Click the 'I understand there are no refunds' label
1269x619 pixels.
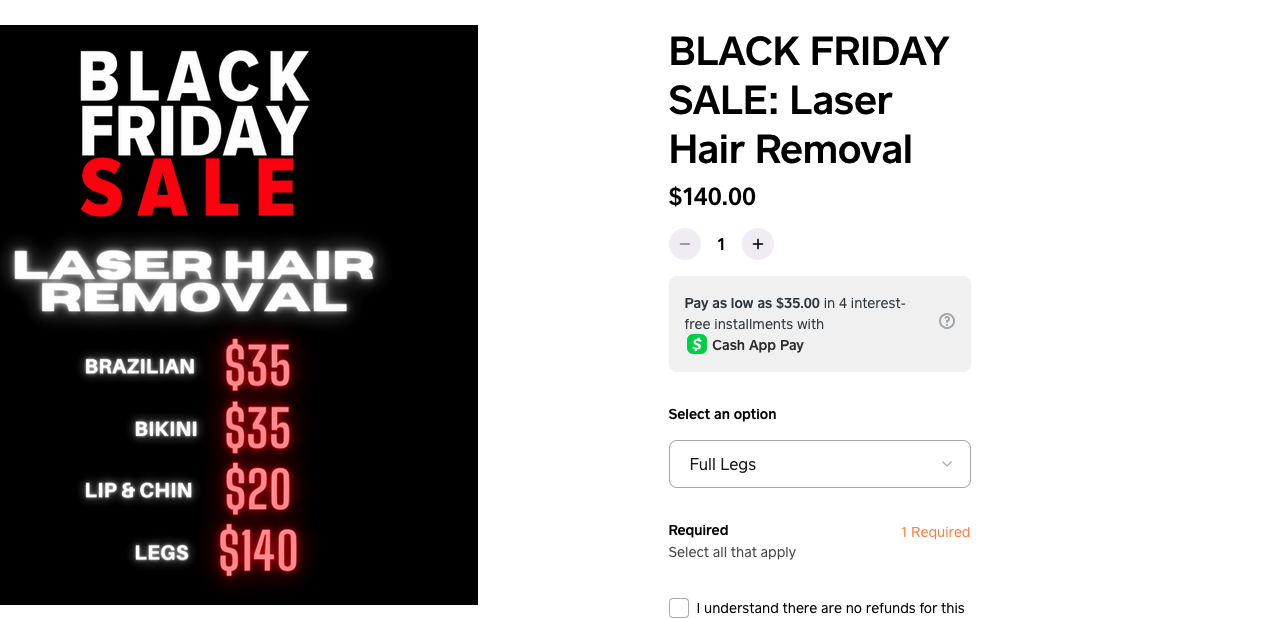pyautogui.click(x=831, y=608)
